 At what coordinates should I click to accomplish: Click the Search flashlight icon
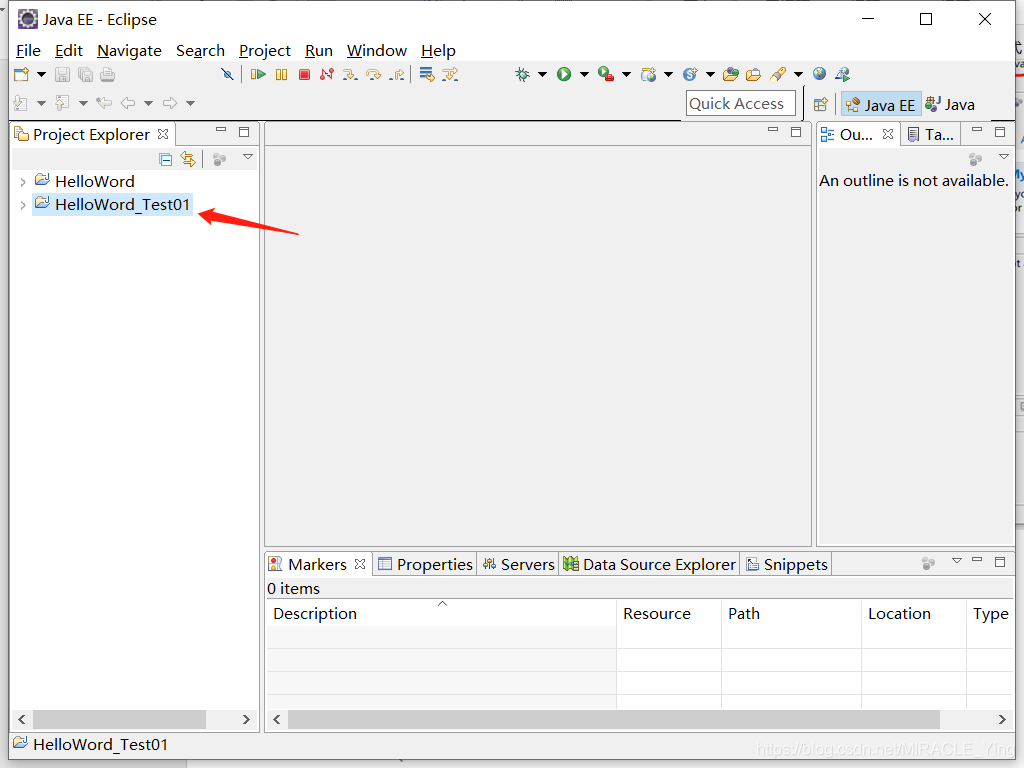(778, 74)
